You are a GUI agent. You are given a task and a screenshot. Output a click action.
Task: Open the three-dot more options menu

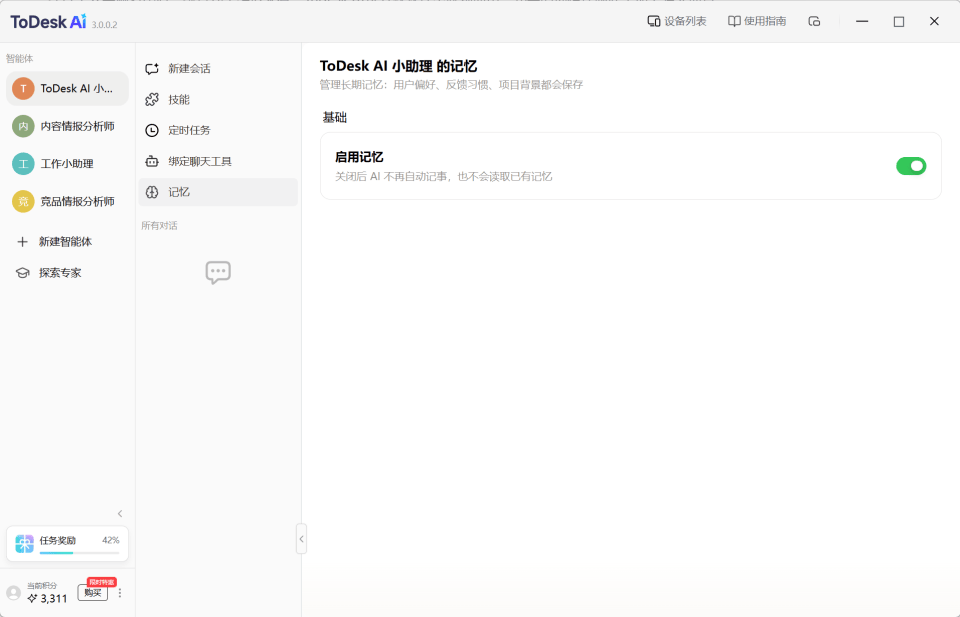[x=120, y=593]
